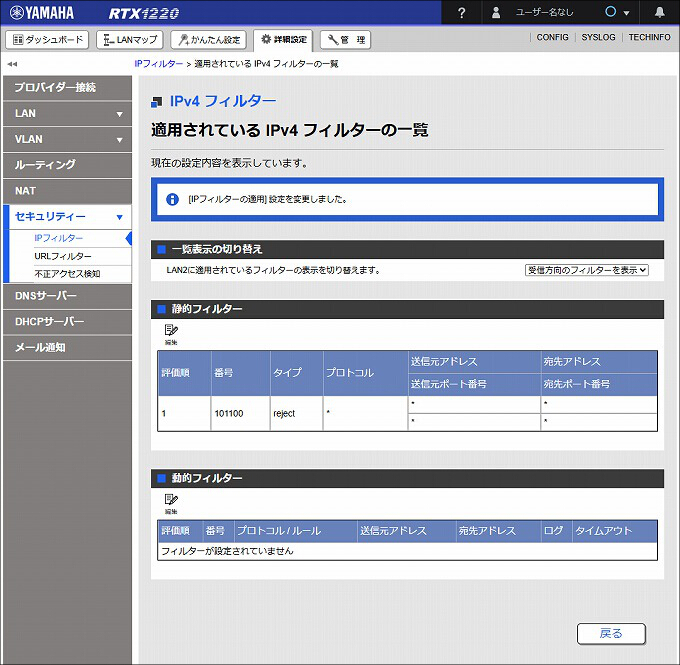Screen dimensions: 680x665
Task: Open the TECHINFO link
Action: tap(649, 37)
